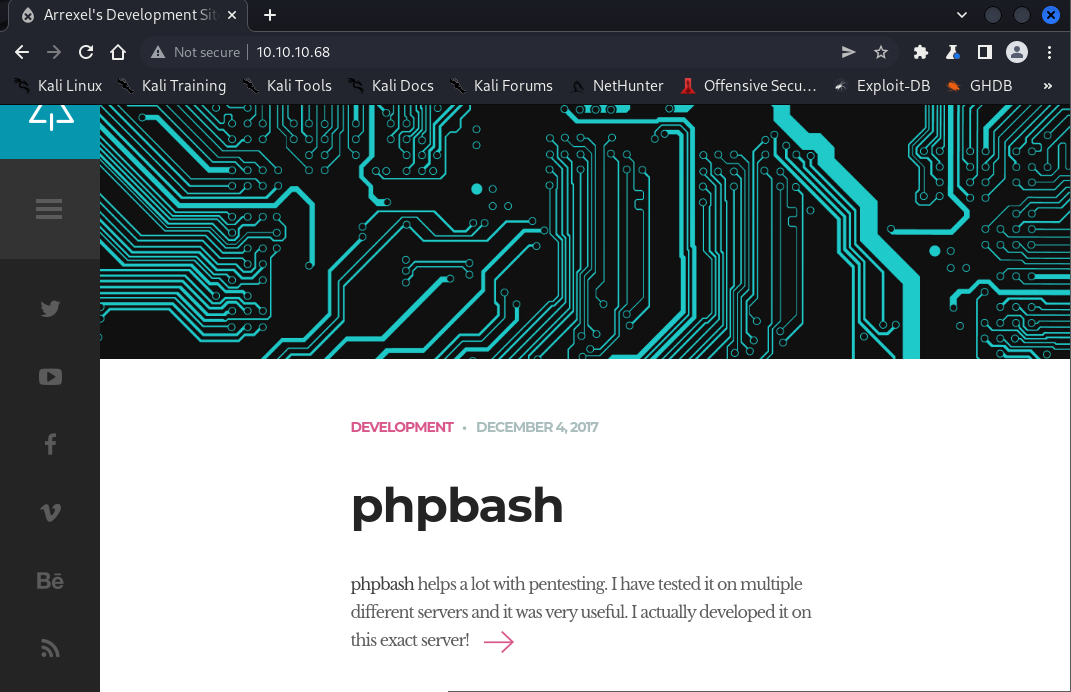Open the Vimeo sidebar icon
1071x692 pixels.
[50, 513]
